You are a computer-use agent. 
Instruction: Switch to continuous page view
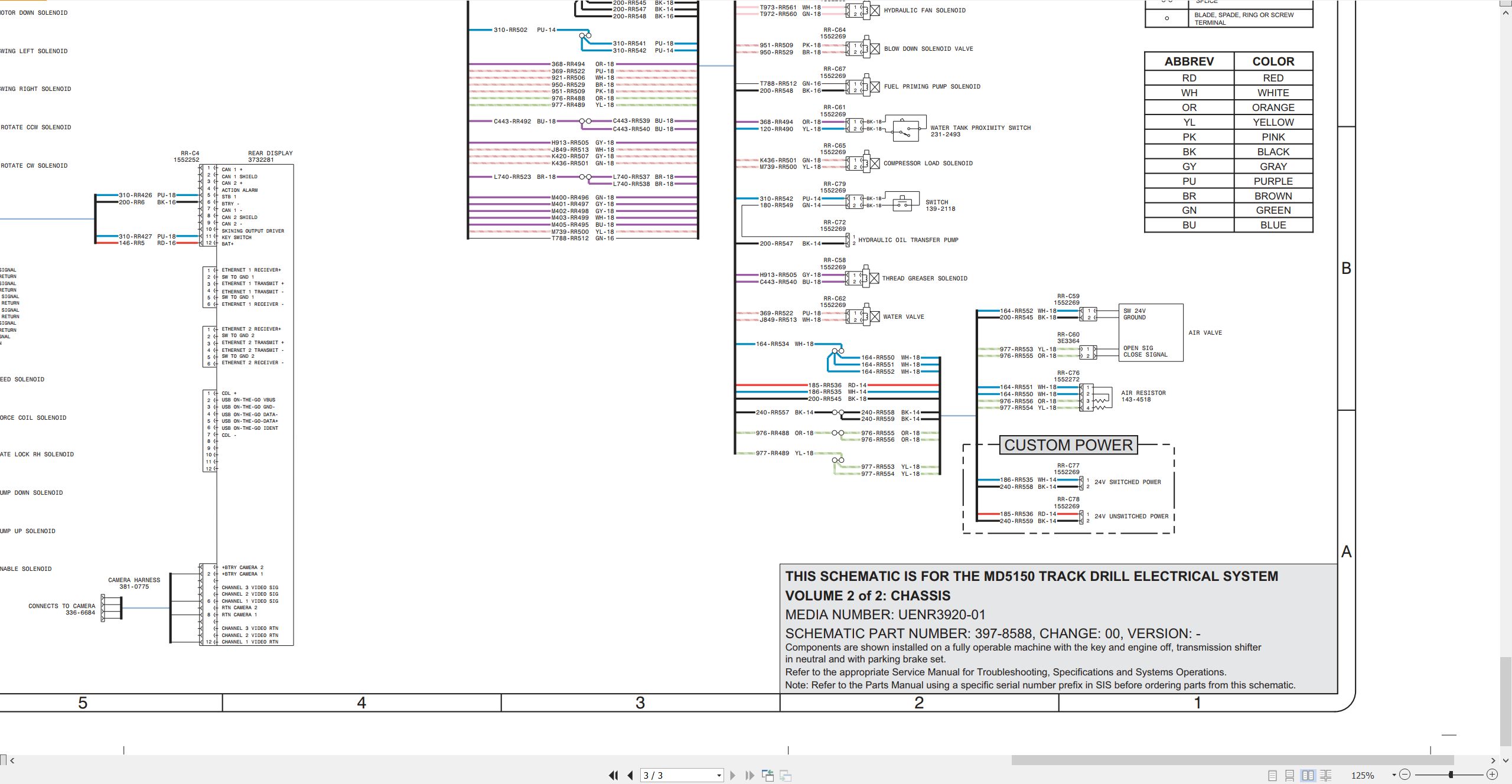pos(1290,775)
